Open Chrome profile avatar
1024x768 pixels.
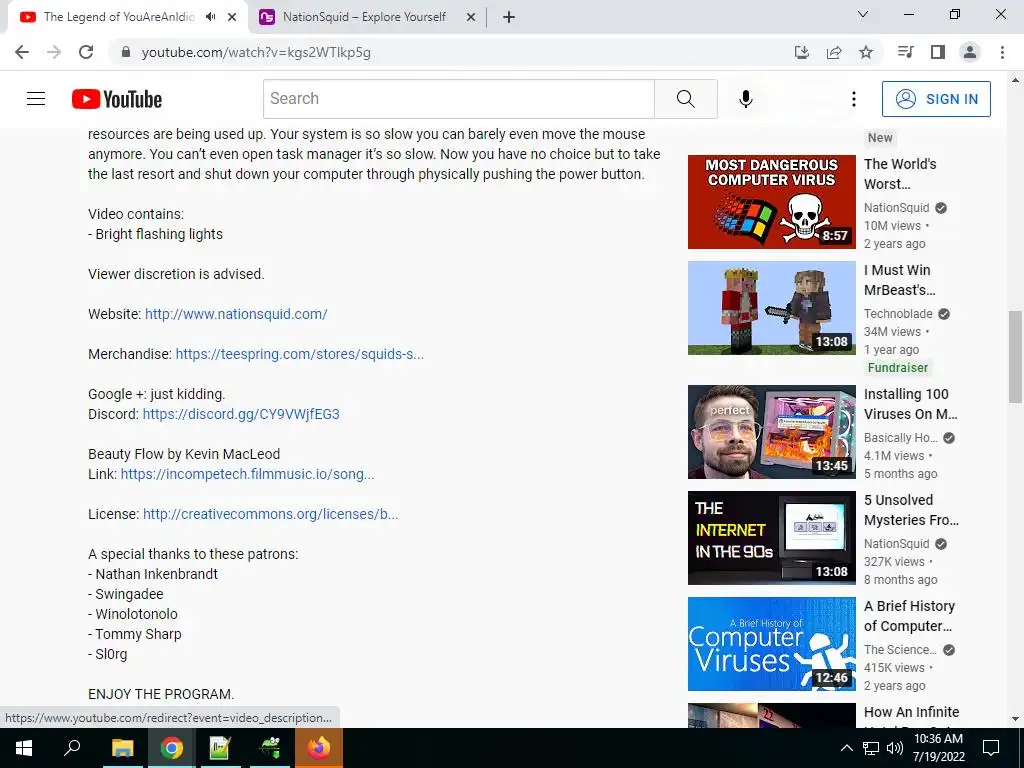970,52
